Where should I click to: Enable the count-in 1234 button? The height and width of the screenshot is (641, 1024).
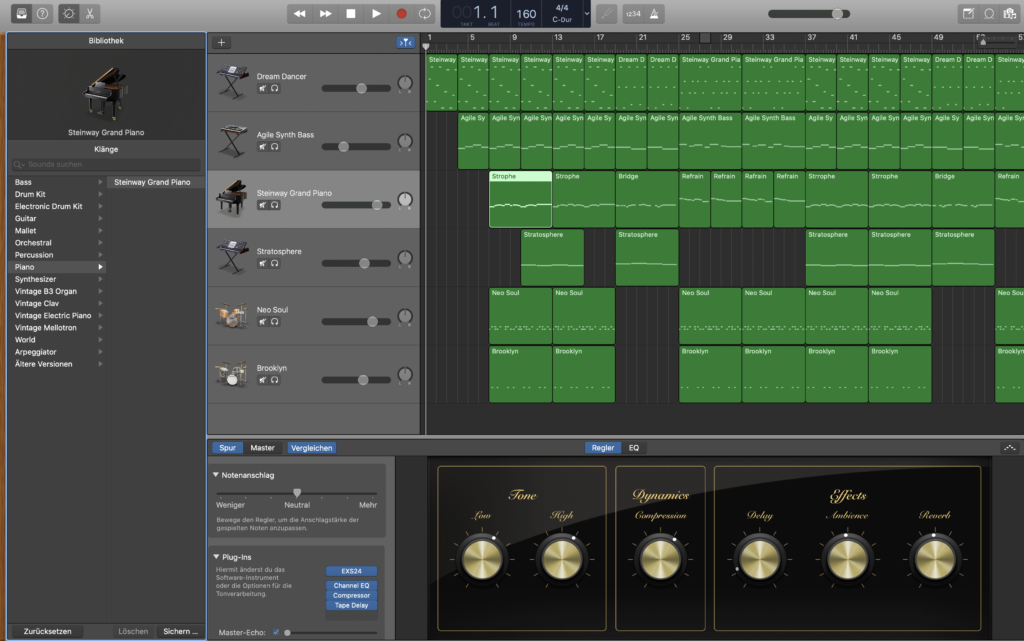633,14
